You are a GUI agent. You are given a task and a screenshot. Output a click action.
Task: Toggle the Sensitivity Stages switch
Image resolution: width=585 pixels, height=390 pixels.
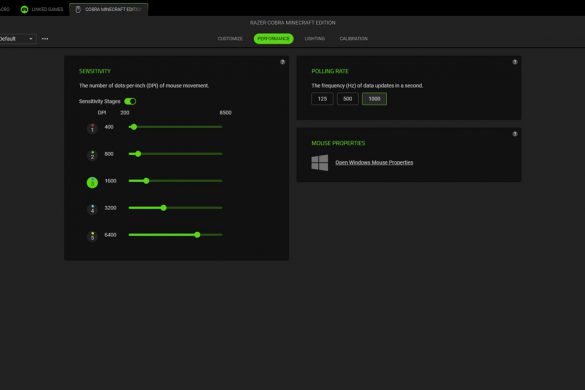[x=130, y=101]
